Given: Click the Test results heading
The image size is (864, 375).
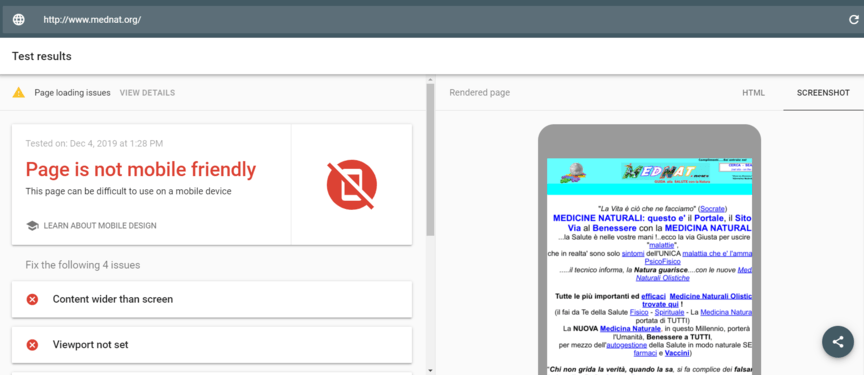Looking at the screenshot, I should point(41,56).
